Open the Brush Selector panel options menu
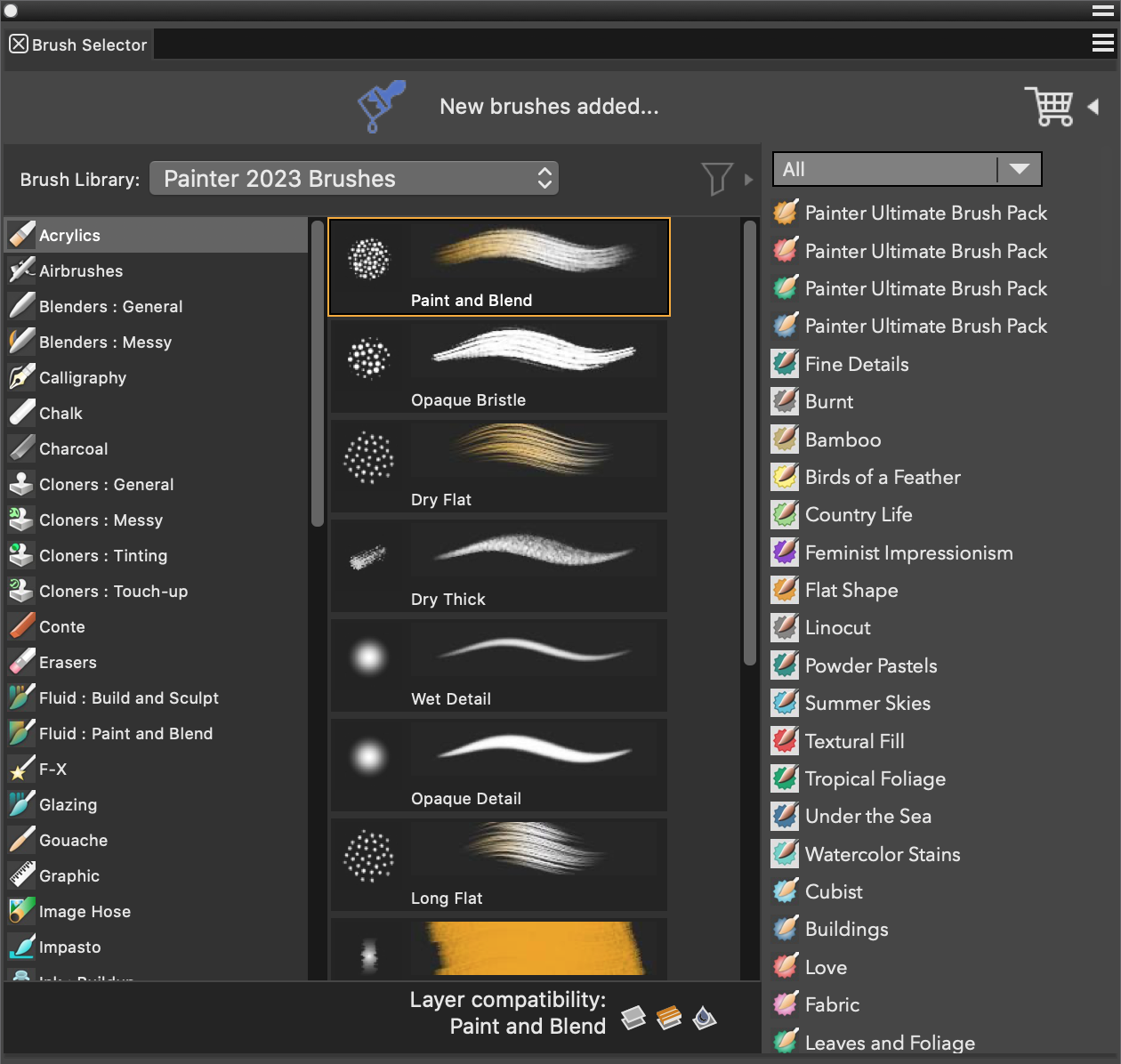 tap(1103, 43)
